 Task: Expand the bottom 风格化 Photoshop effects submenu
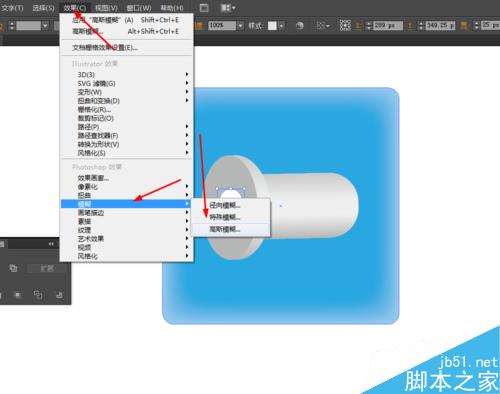coord(126,256)
